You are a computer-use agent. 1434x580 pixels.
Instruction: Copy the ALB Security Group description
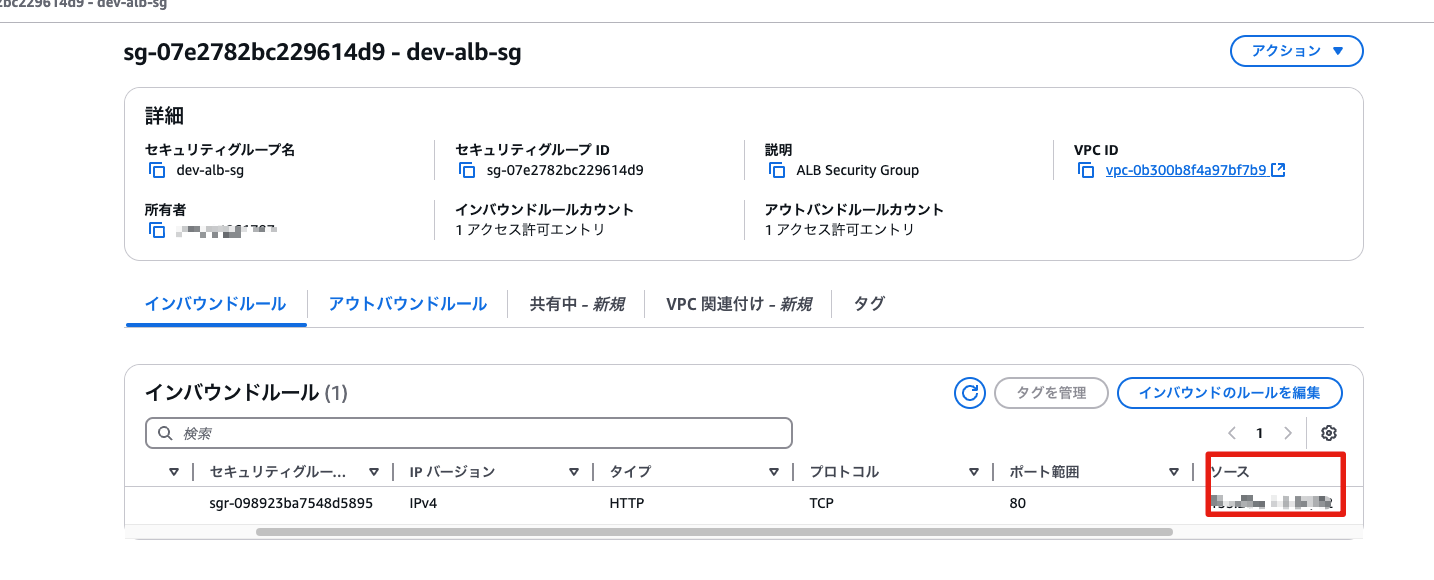[x=777, y=170]
